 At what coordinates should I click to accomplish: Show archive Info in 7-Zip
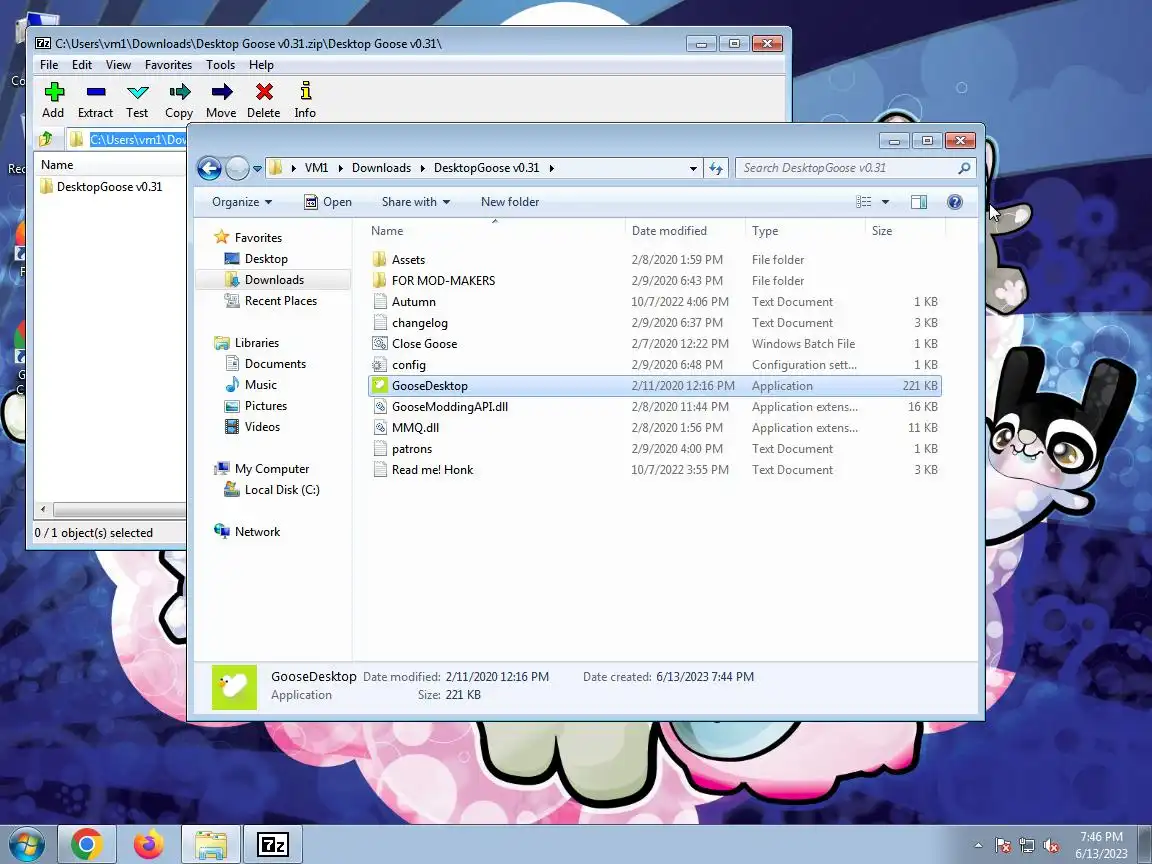pos(305,100)
